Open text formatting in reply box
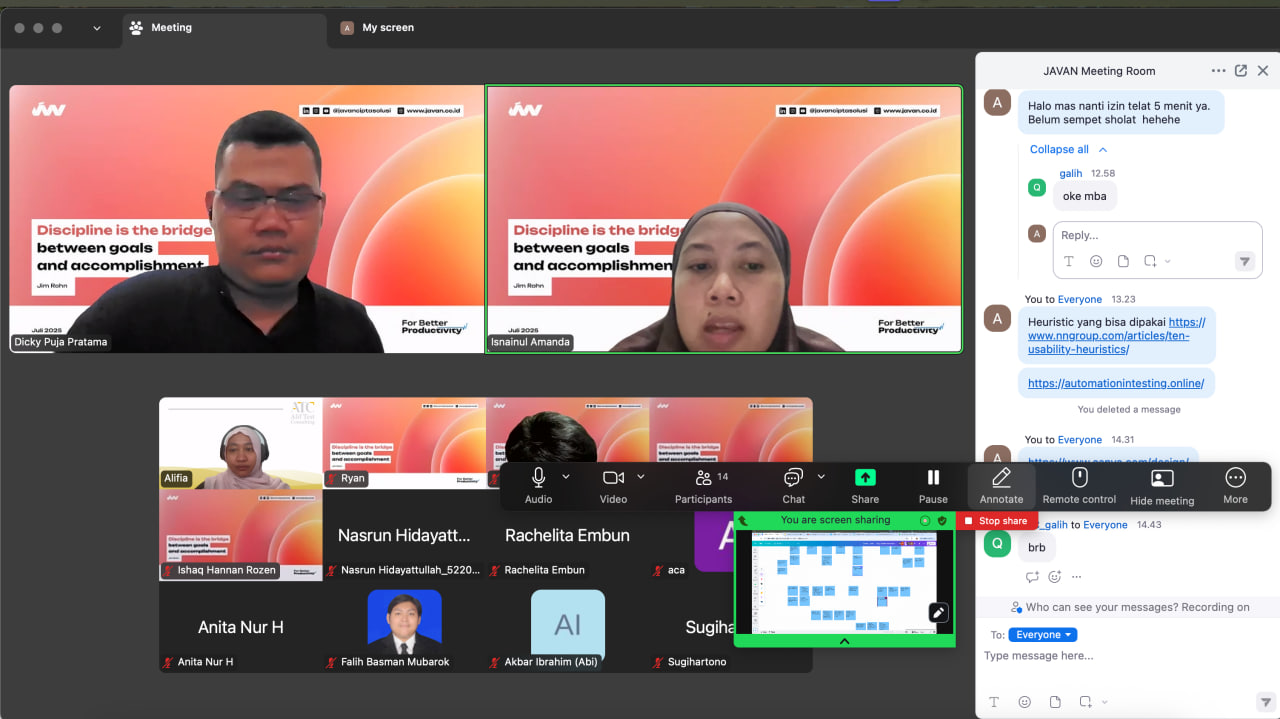 pos(1069,261)
